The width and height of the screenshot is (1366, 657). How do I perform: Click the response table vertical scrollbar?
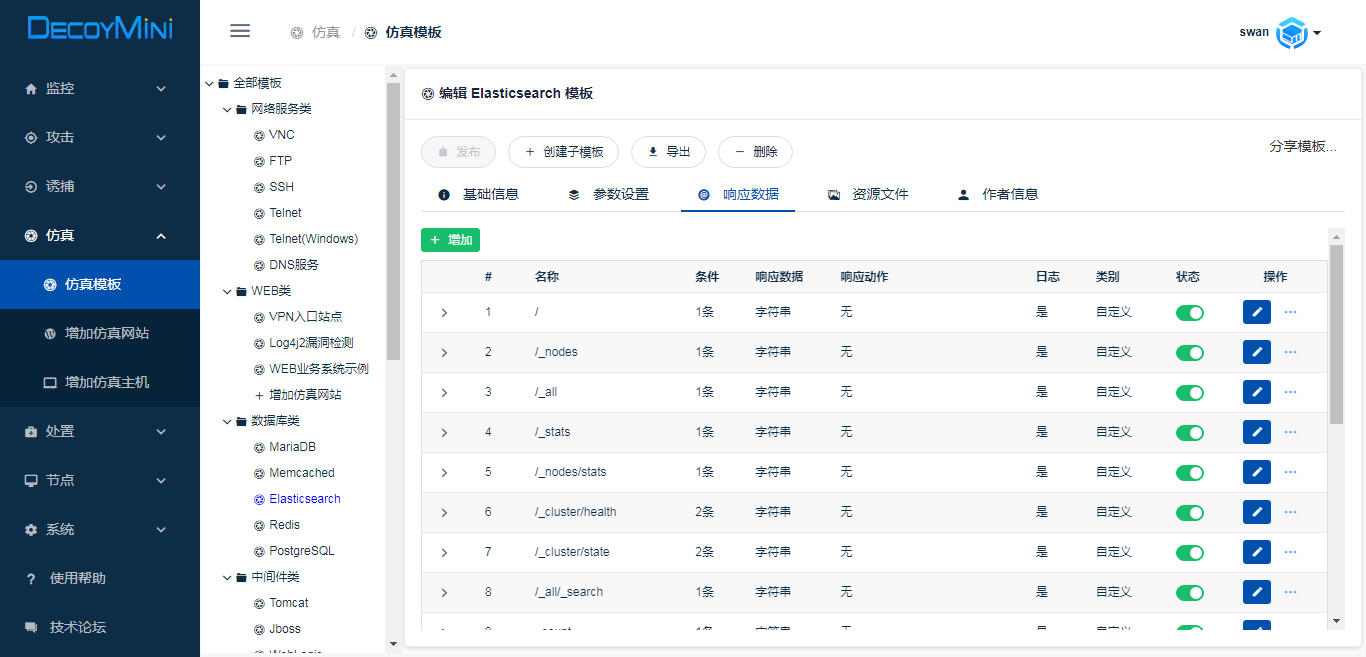pos(1335,330)
